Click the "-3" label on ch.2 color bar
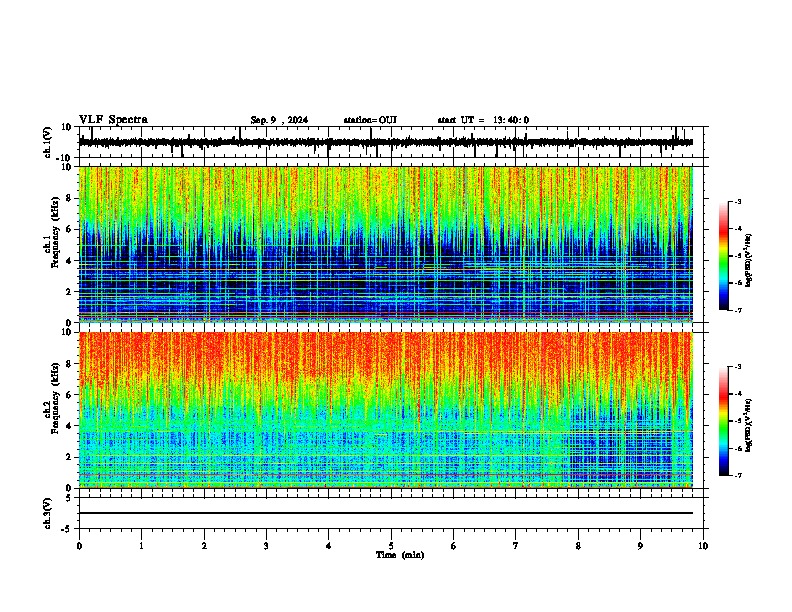 pyautogui.click(x=738, y=367)
